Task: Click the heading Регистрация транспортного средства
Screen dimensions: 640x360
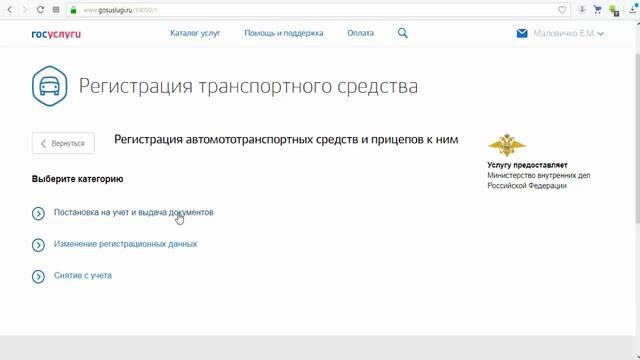Action: pyautogui.click(x=248, y=86)
